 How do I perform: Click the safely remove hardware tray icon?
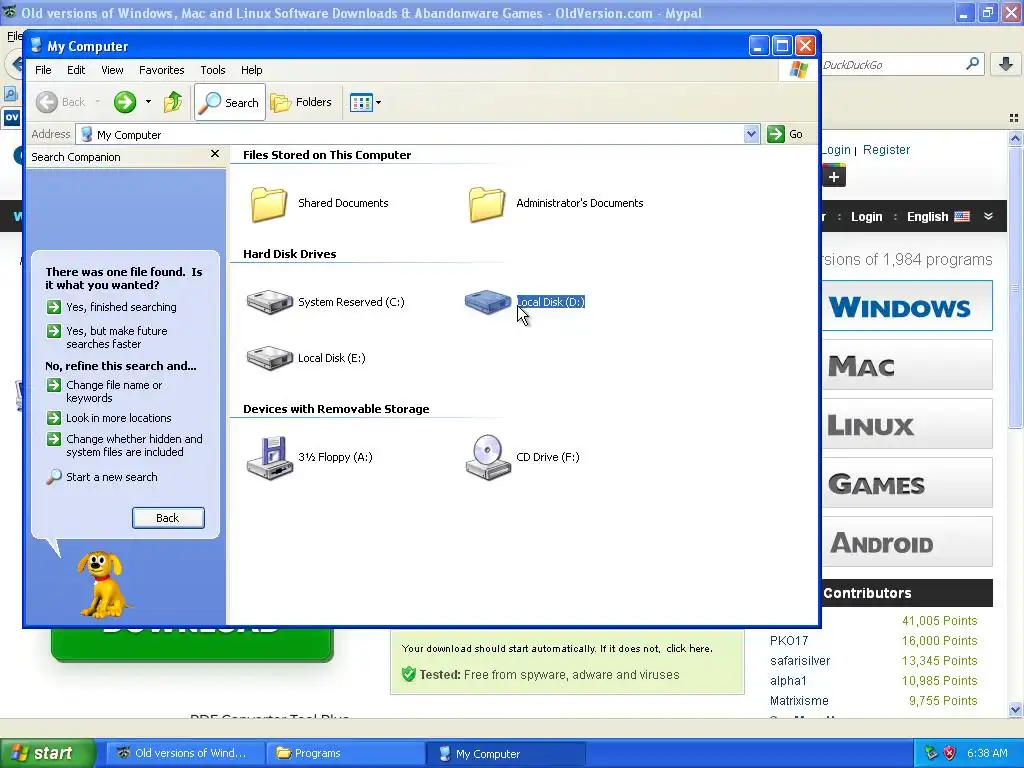[931, 753]
